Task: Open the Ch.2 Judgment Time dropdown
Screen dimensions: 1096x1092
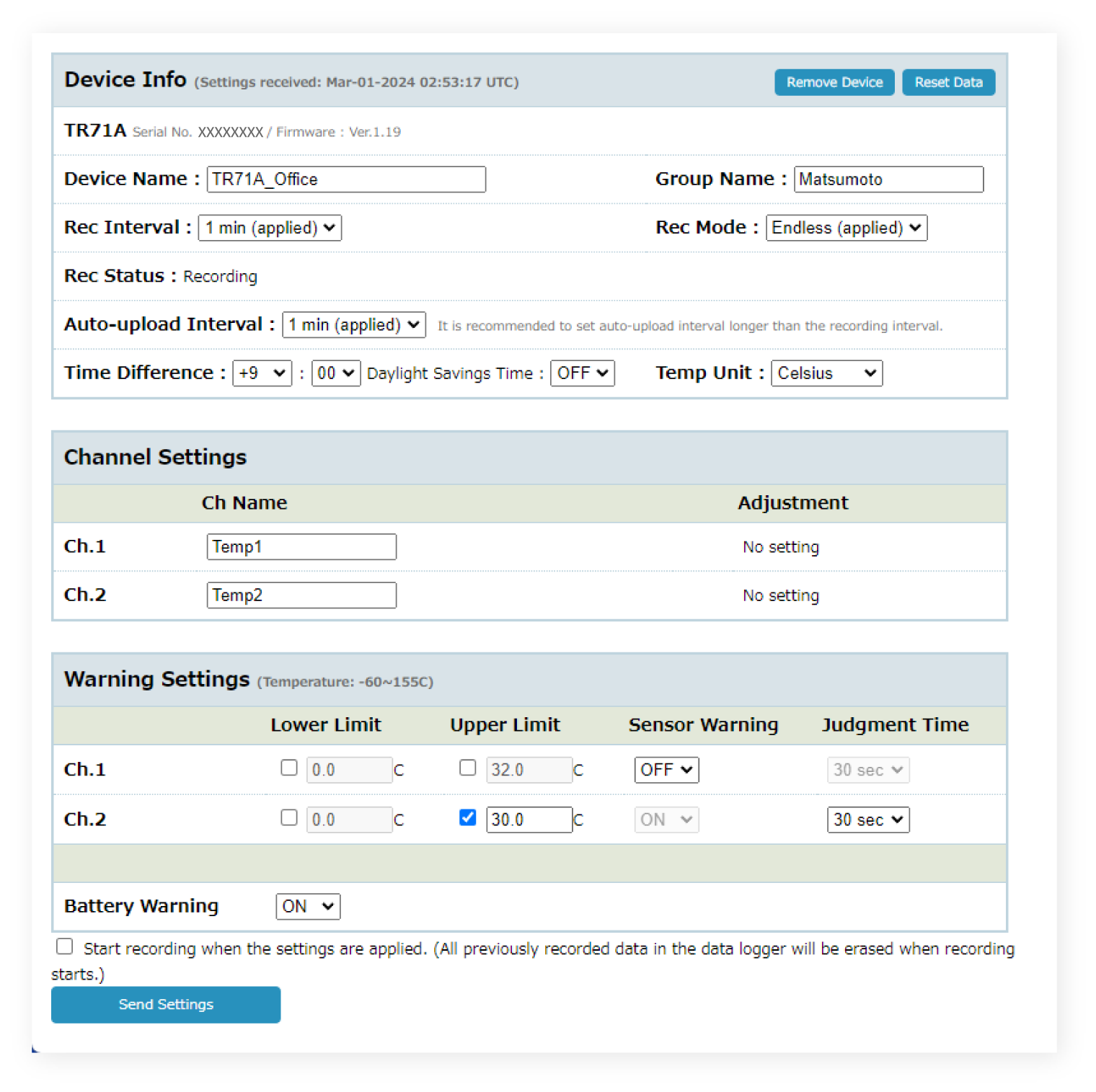Action: pyautogui.click(x=868, y=820)
